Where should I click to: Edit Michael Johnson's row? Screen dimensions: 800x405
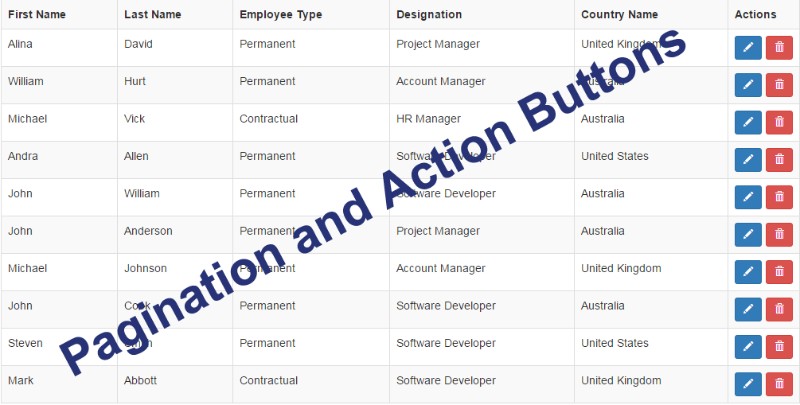tap(748, 272)
